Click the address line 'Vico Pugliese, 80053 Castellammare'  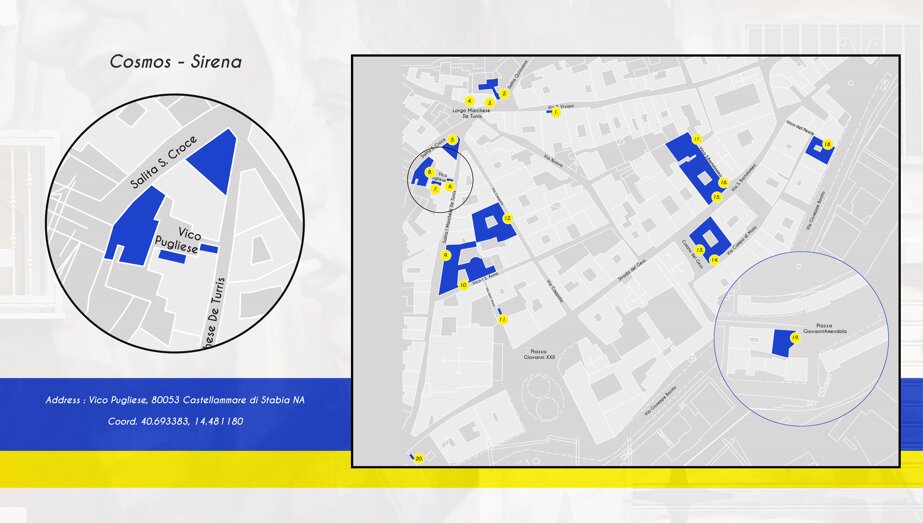coord(175,400)
